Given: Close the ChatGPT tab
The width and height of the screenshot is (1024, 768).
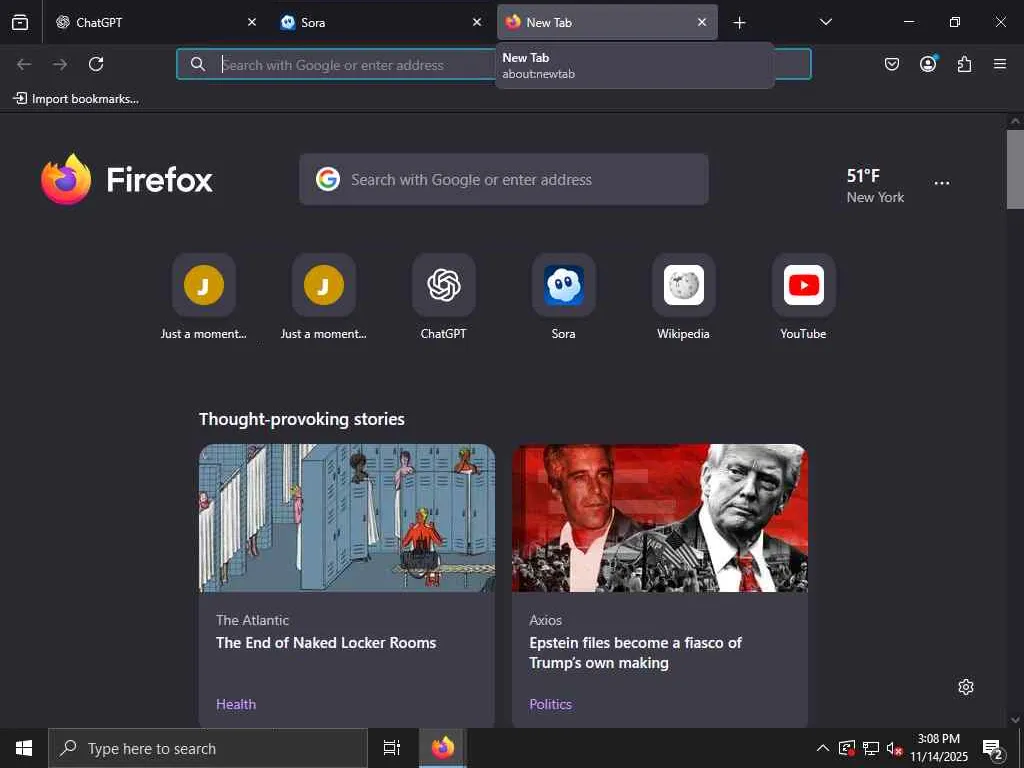Looking at the screenshot, I should click(x=252, y=22).
